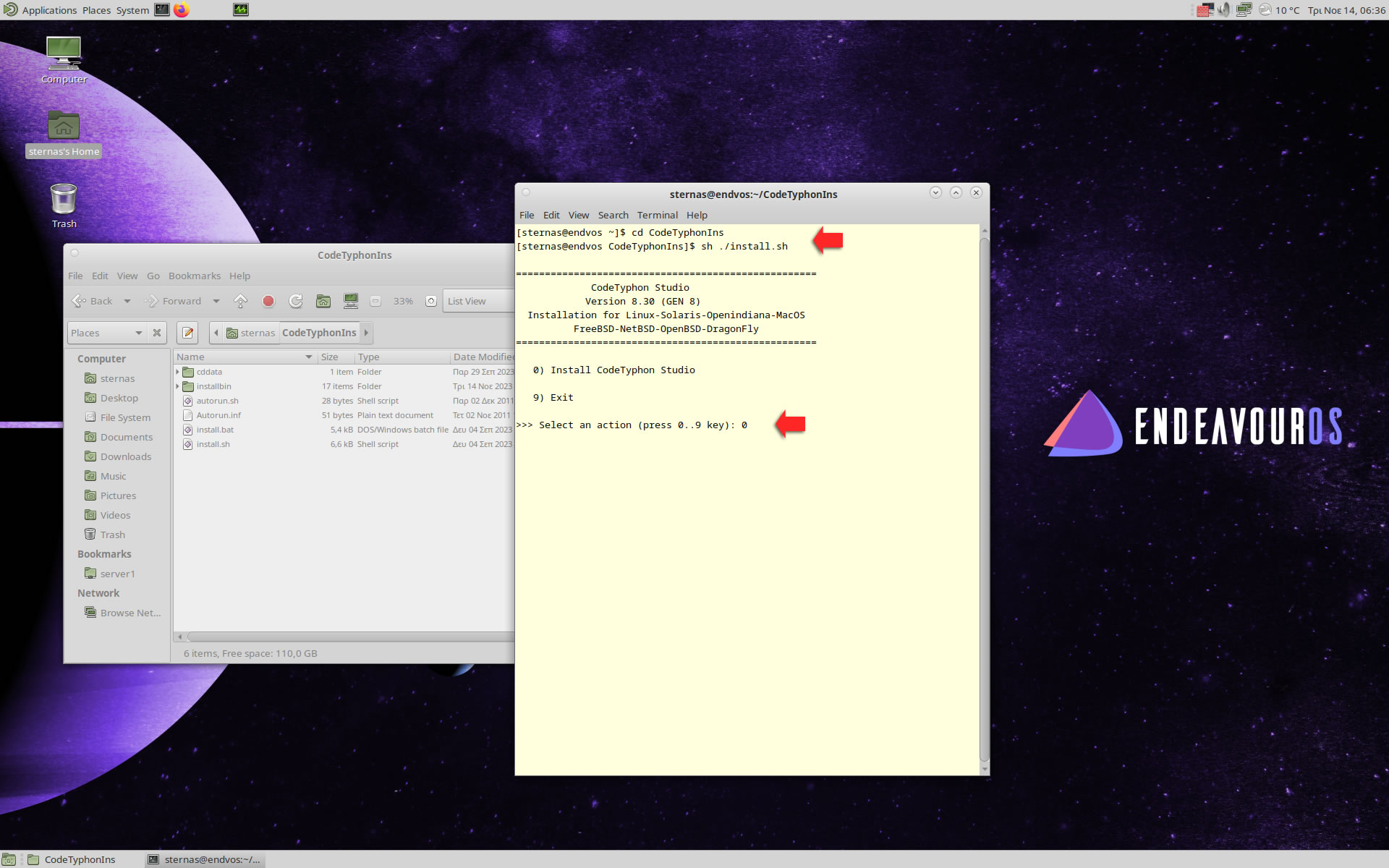Image resolution: width=1389 pixels, height=868 pixels.
Task: Open the firewall tray icon
Action: point(1205,9)
